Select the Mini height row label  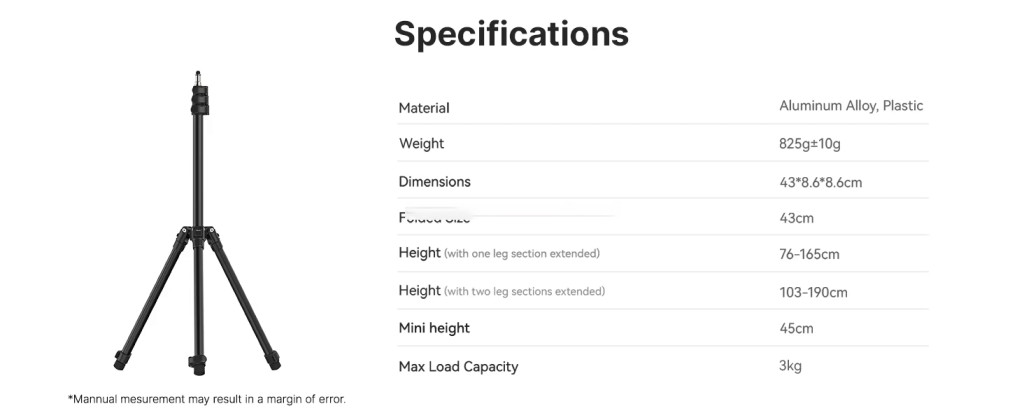434,328
